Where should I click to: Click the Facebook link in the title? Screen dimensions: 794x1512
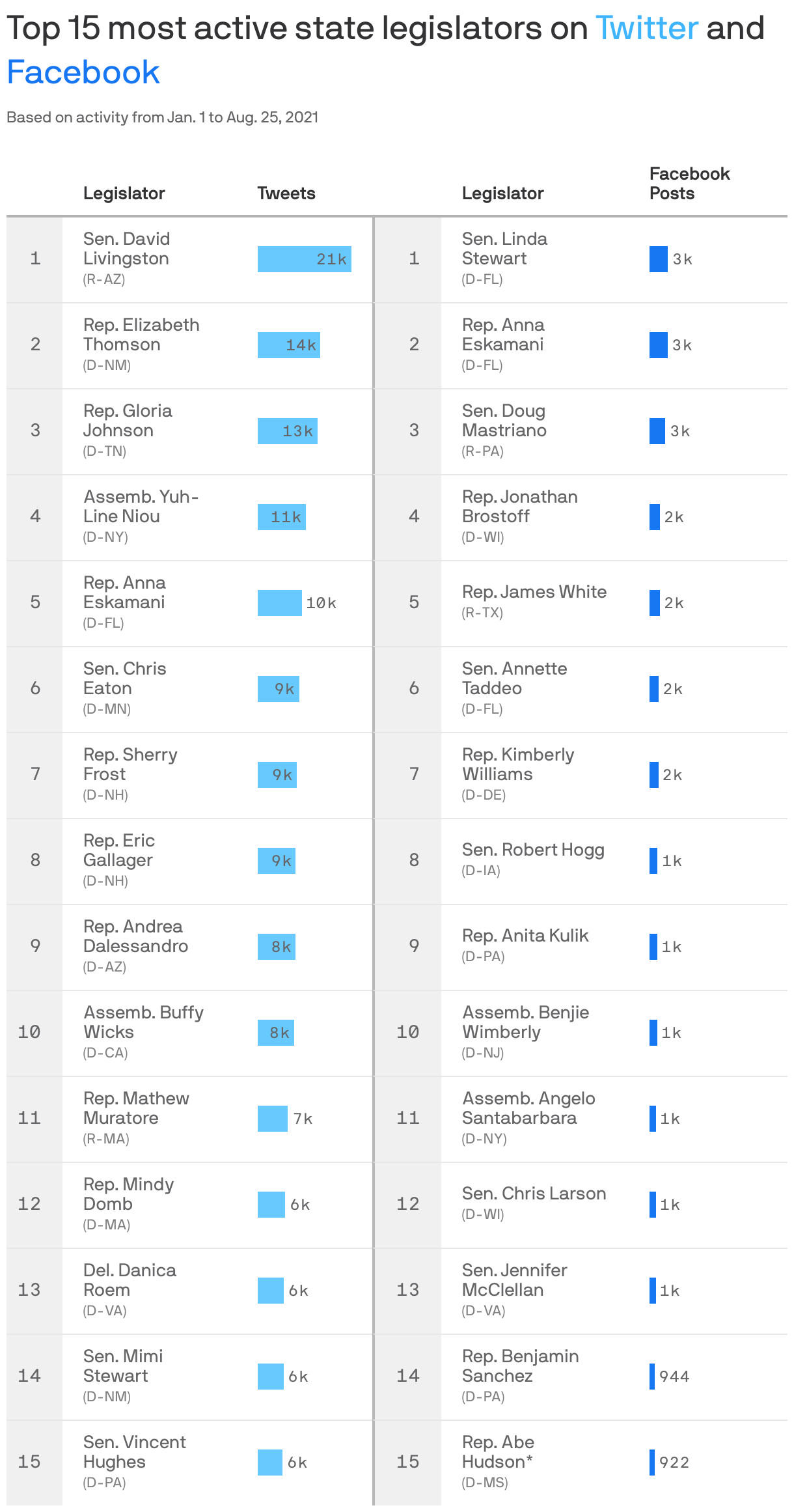[83, 72]
